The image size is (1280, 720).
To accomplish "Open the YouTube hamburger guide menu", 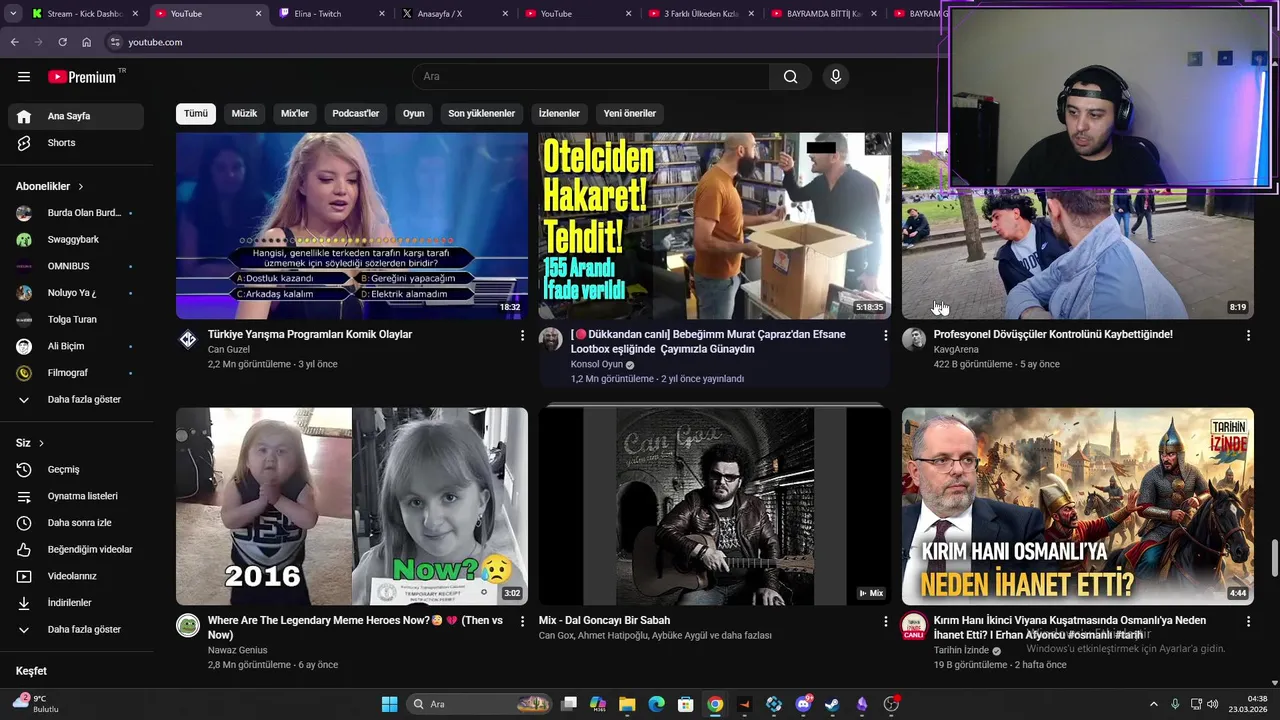I will [24, 77].
